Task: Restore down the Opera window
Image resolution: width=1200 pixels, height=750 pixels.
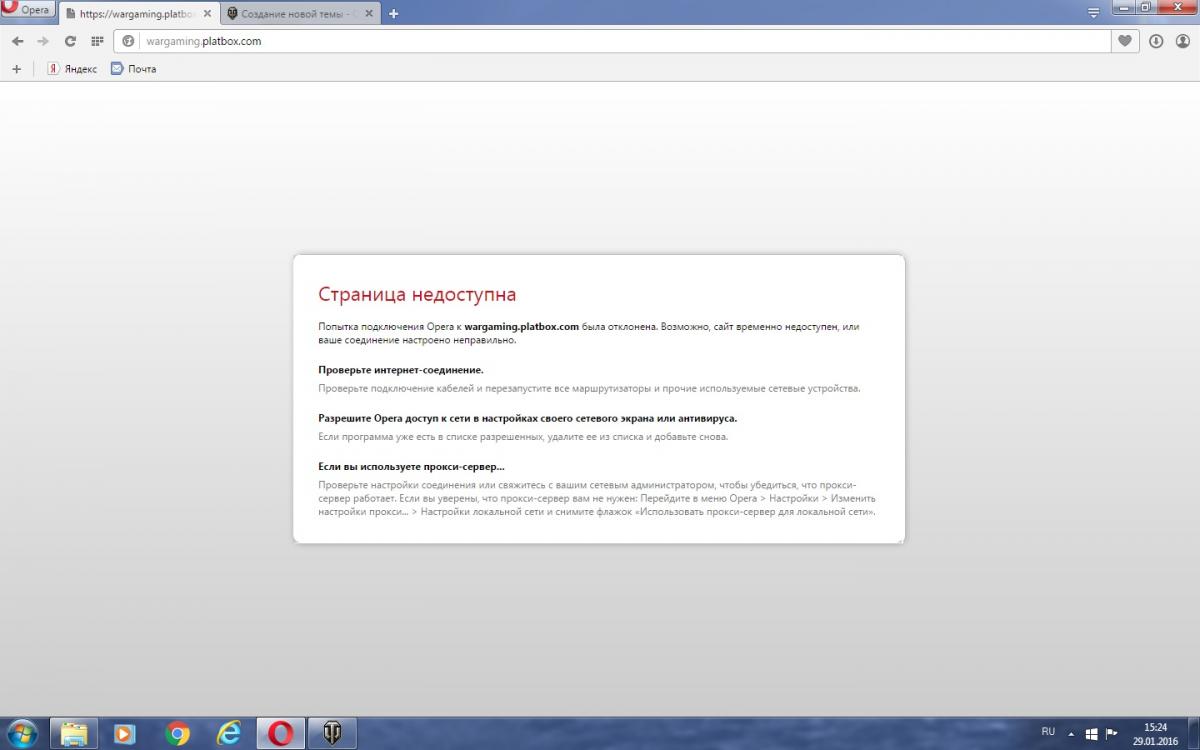Action: [x=1147, y=7]
